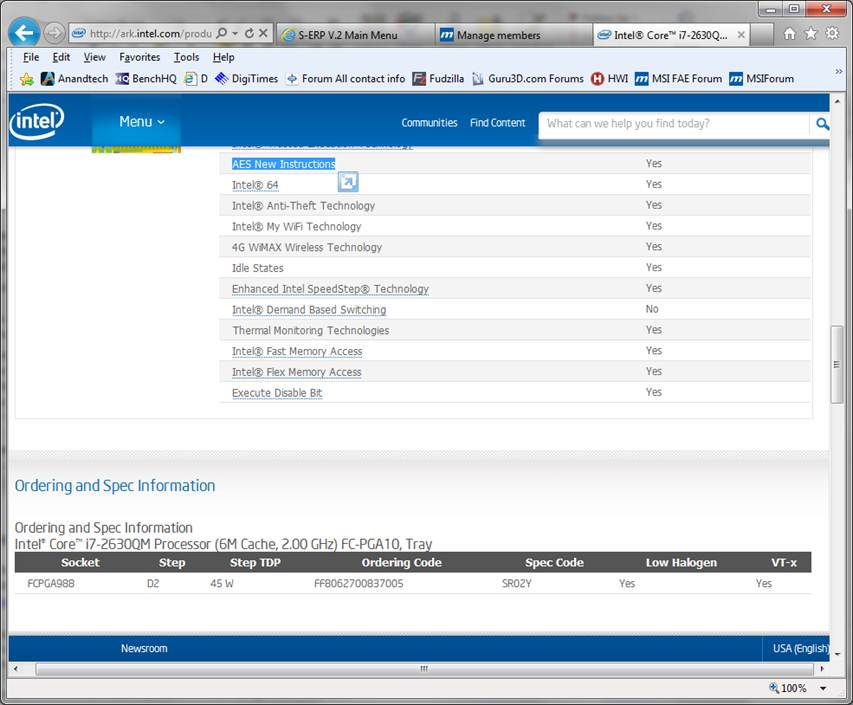This screenshot has width=853, height=705.
Task: Open the address bar search dropdown arrow
Action: tap(235, 33)
